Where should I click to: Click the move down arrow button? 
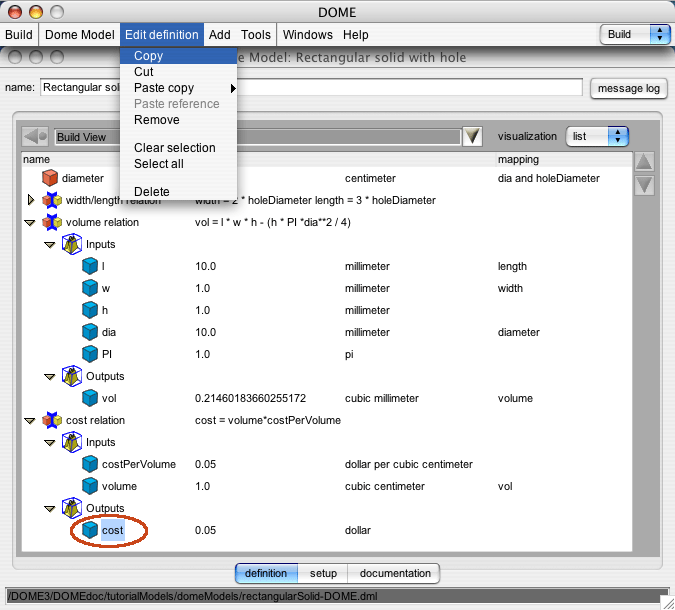[644, 186]
